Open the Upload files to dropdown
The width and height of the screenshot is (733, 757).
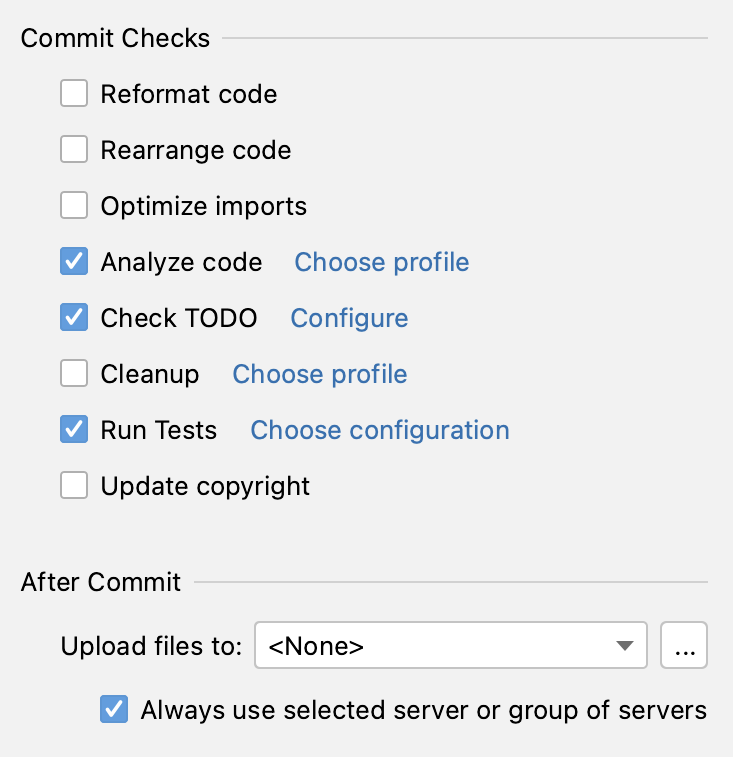pyautogui.click(x=451, y=645)
